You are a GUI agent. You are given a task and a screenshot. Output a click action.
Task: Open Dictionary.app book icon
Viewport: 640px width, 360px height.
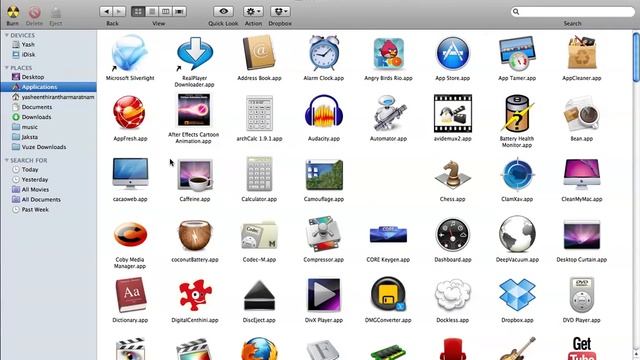tap(130, 295)
